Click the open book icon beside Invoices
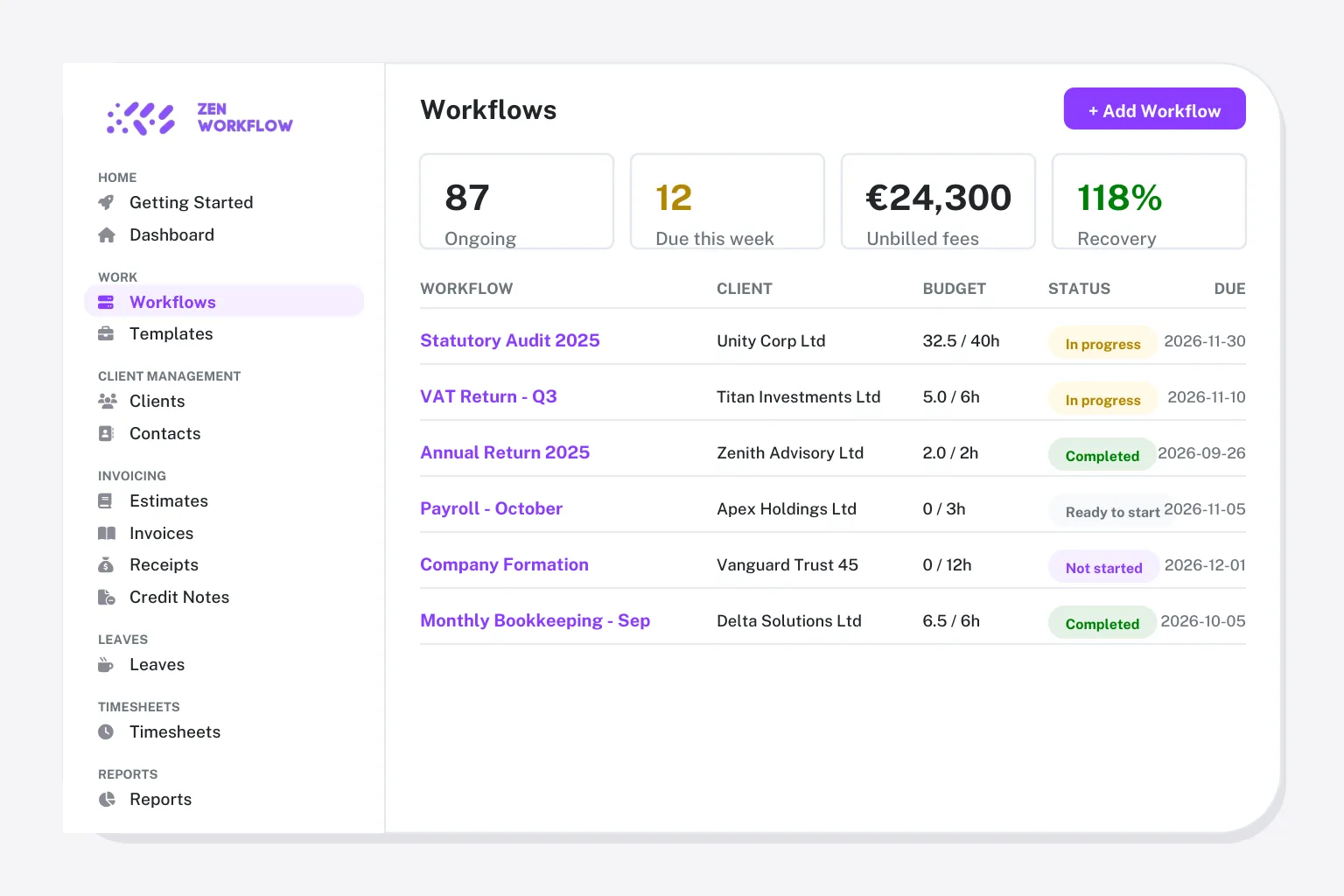The image size is (1344, 896). [x=107, y=534]
